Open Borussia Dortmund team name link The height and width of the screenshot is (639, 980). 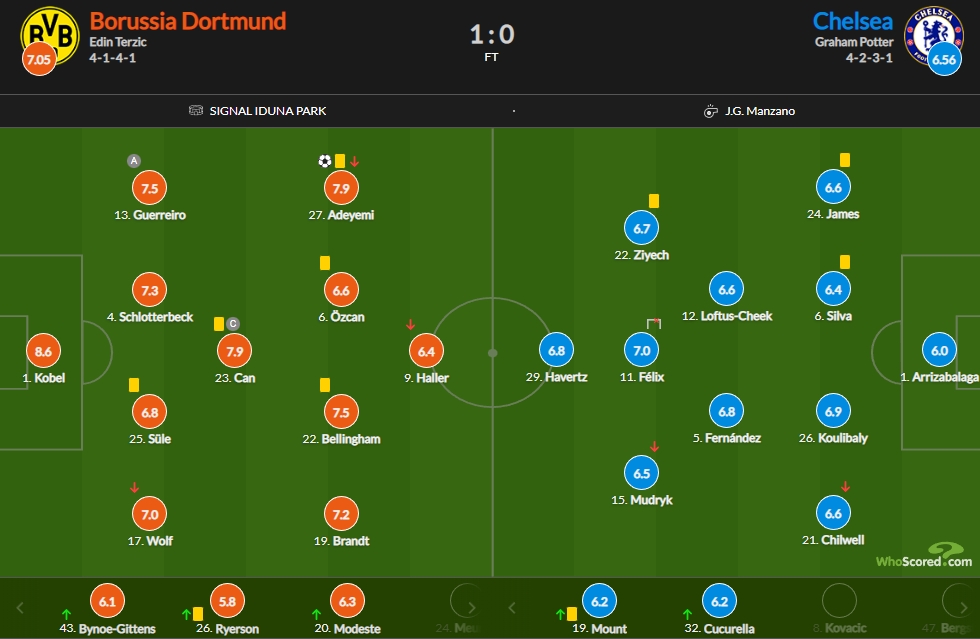(188, 21)
